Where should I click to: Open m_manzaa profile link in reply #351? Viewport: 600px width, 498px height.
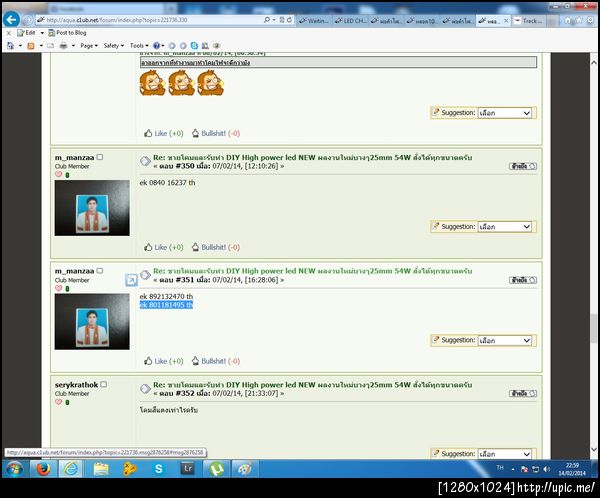74,271
